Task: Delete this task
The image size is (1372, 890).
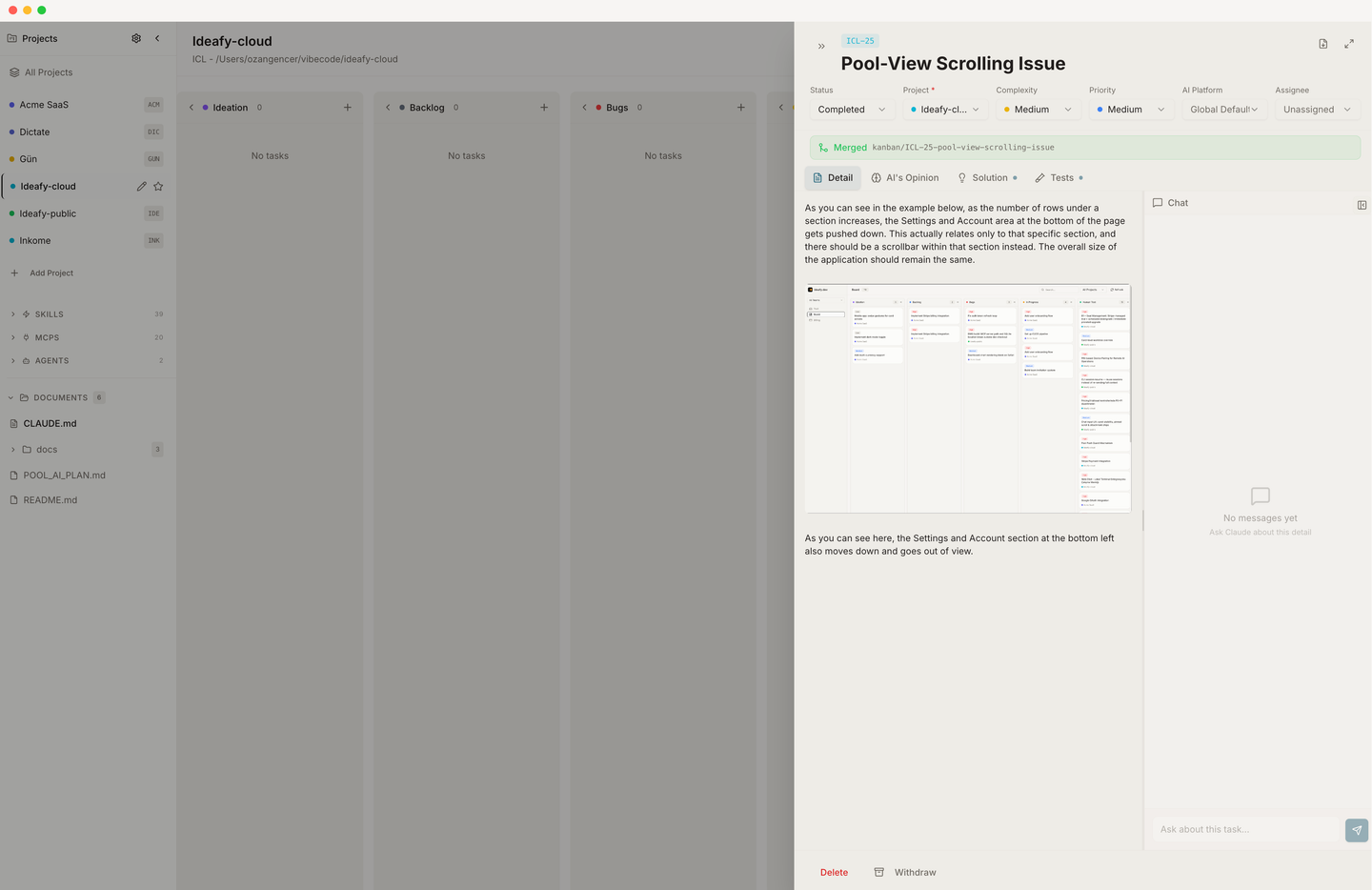Action: click(834, 873)
